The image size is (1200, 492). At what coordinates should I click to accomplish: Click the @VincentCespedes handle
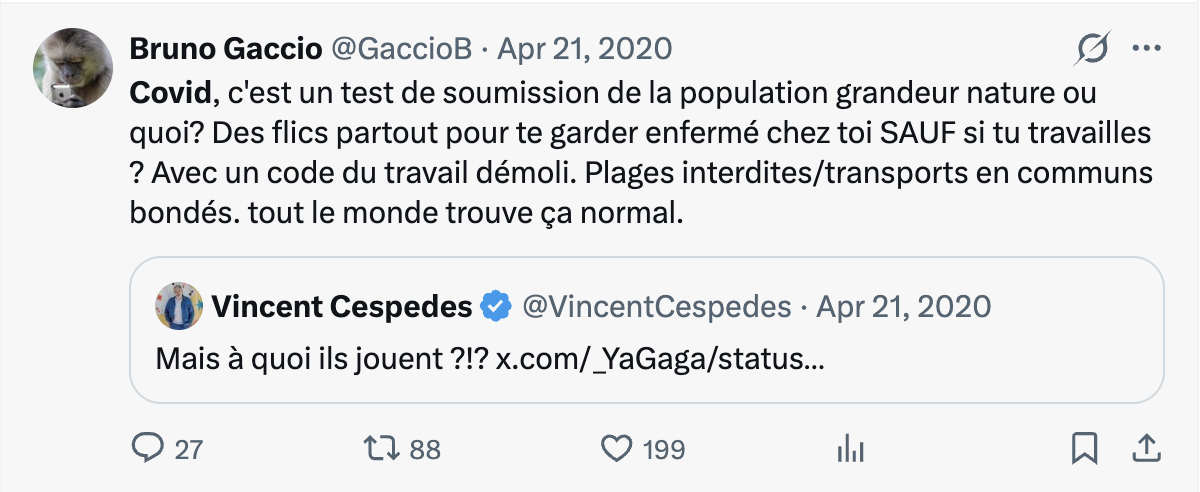coord(657,306)
